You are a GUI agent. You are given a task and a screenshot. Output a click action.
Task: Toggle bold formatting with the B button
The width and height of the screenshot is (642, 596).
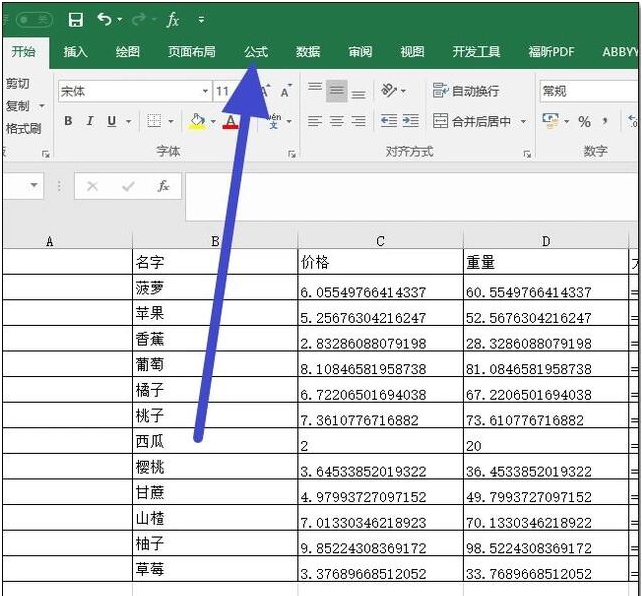68,121
